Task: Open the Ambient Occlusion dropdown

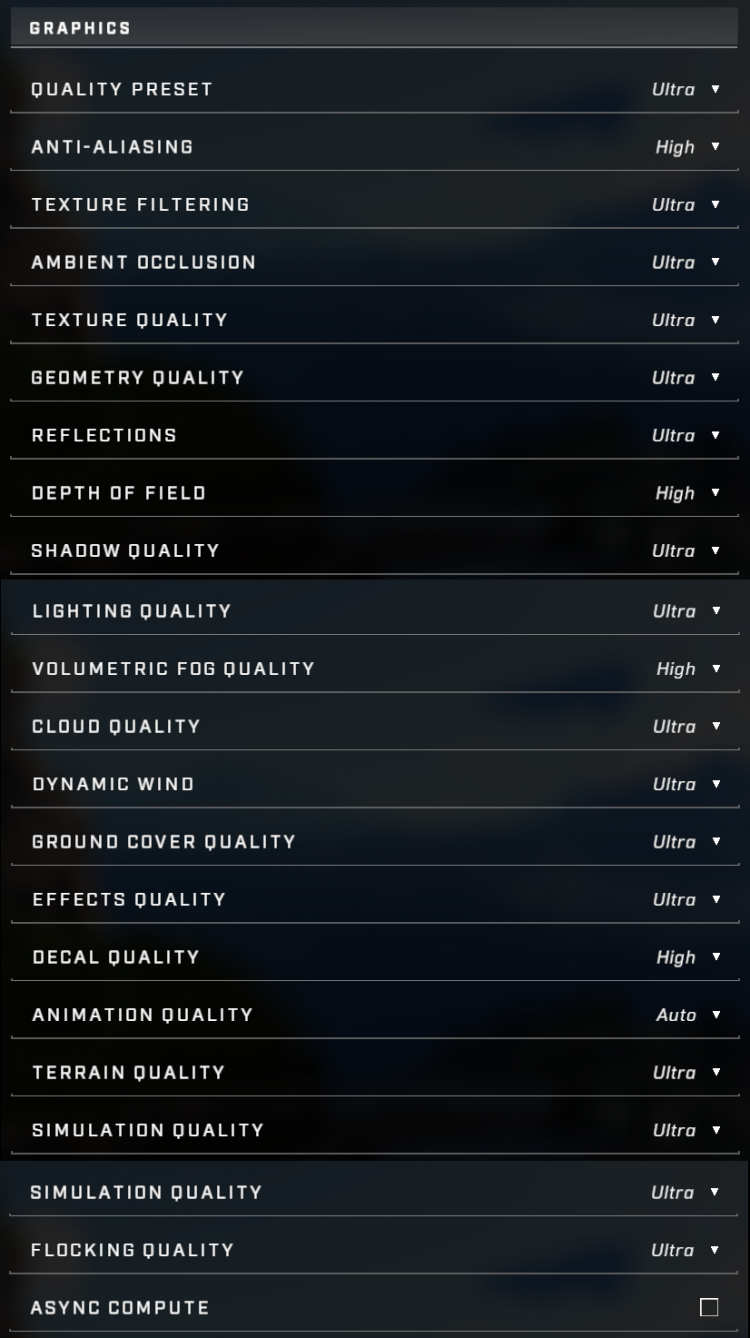Action: click(715, 262)
